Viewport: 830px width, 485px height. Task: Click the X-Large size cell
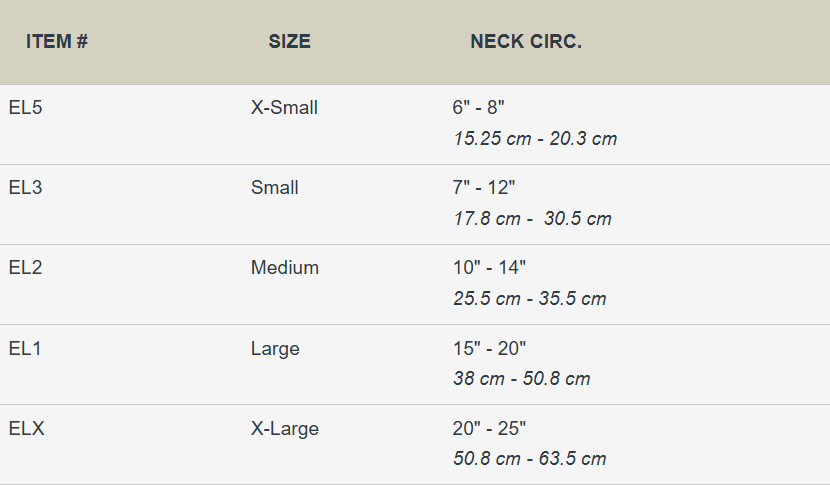(284, 428)
